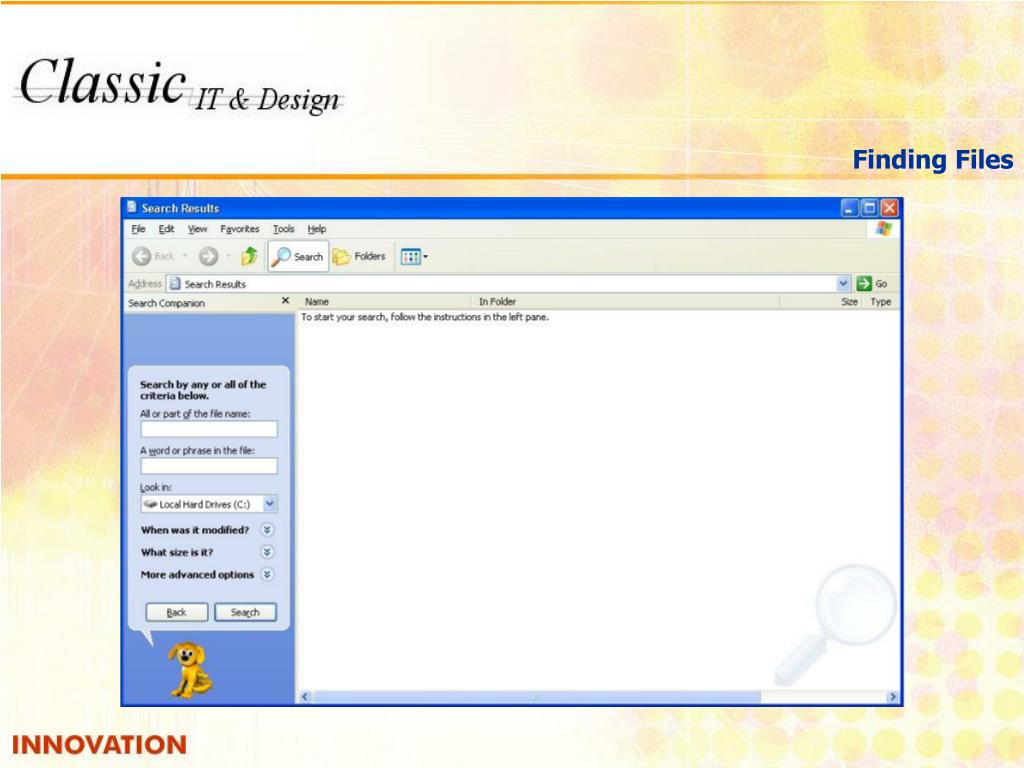This screenshot has width=1024, height=768.
Task: Click the Back button in Search Companion
Action: [x=176, y=613]
